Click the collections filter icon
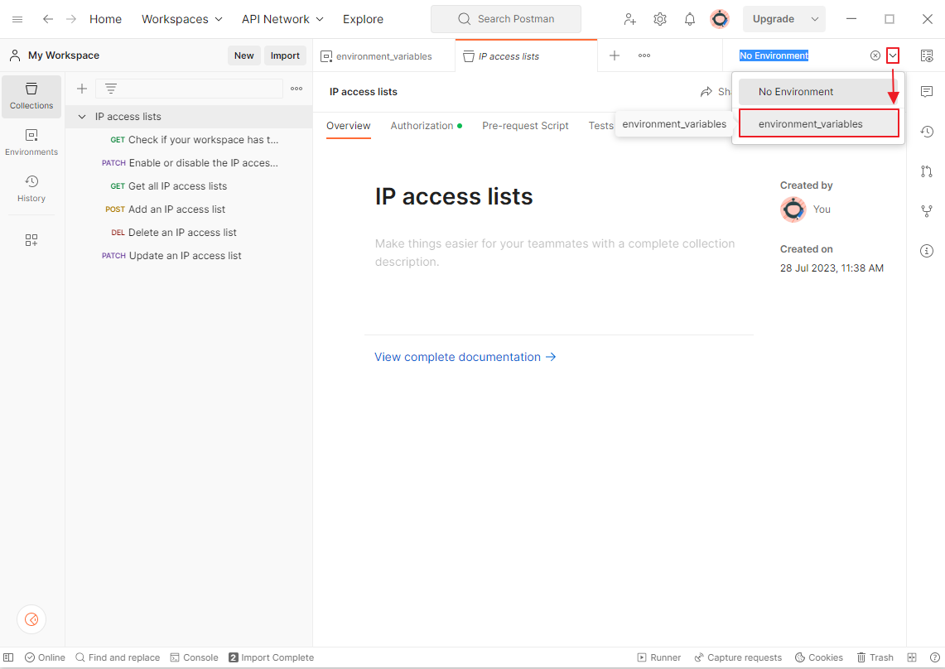 [111, 89]
